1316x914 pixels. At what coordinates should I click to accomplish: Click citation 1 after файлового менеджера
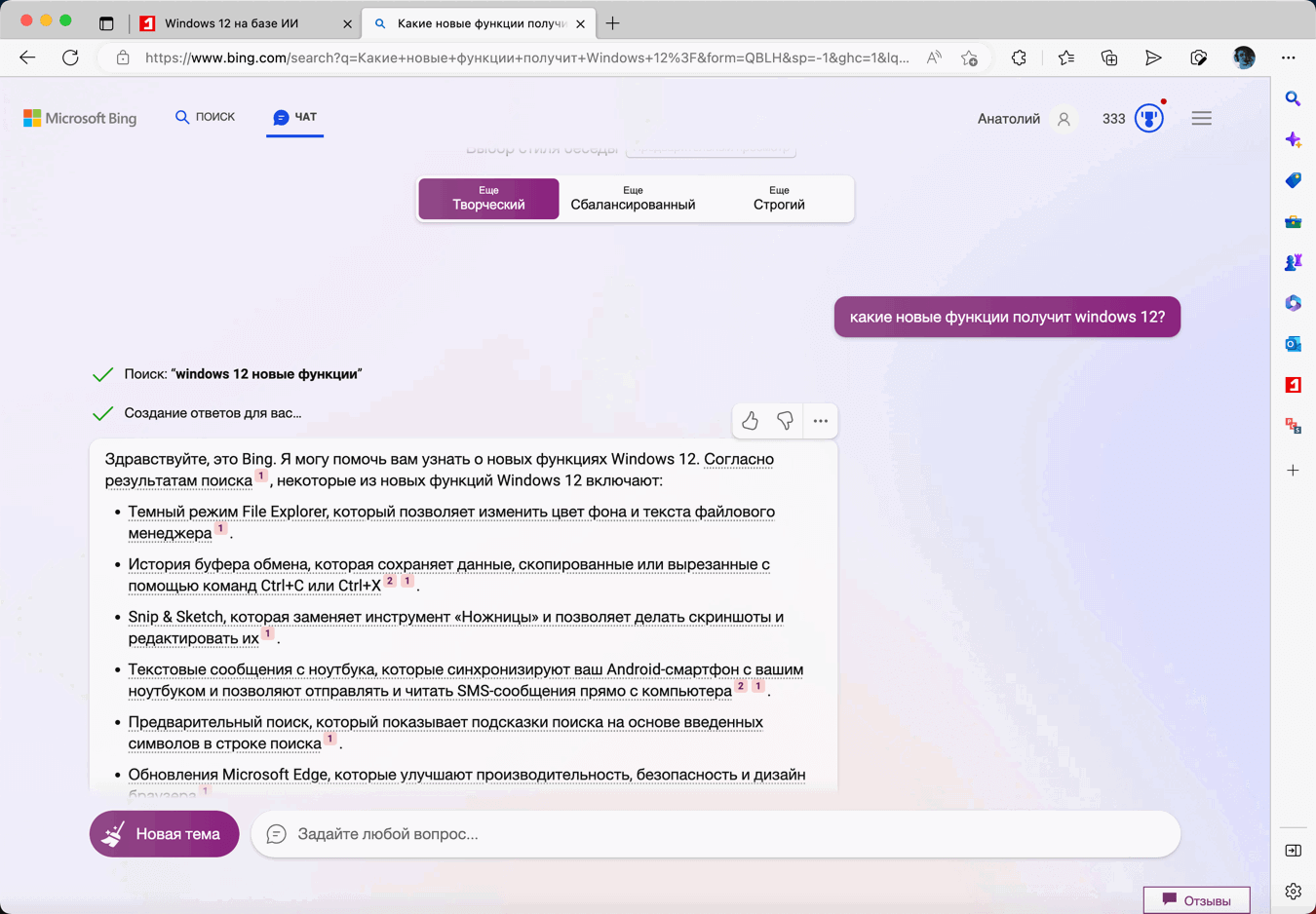coord(220,529)
